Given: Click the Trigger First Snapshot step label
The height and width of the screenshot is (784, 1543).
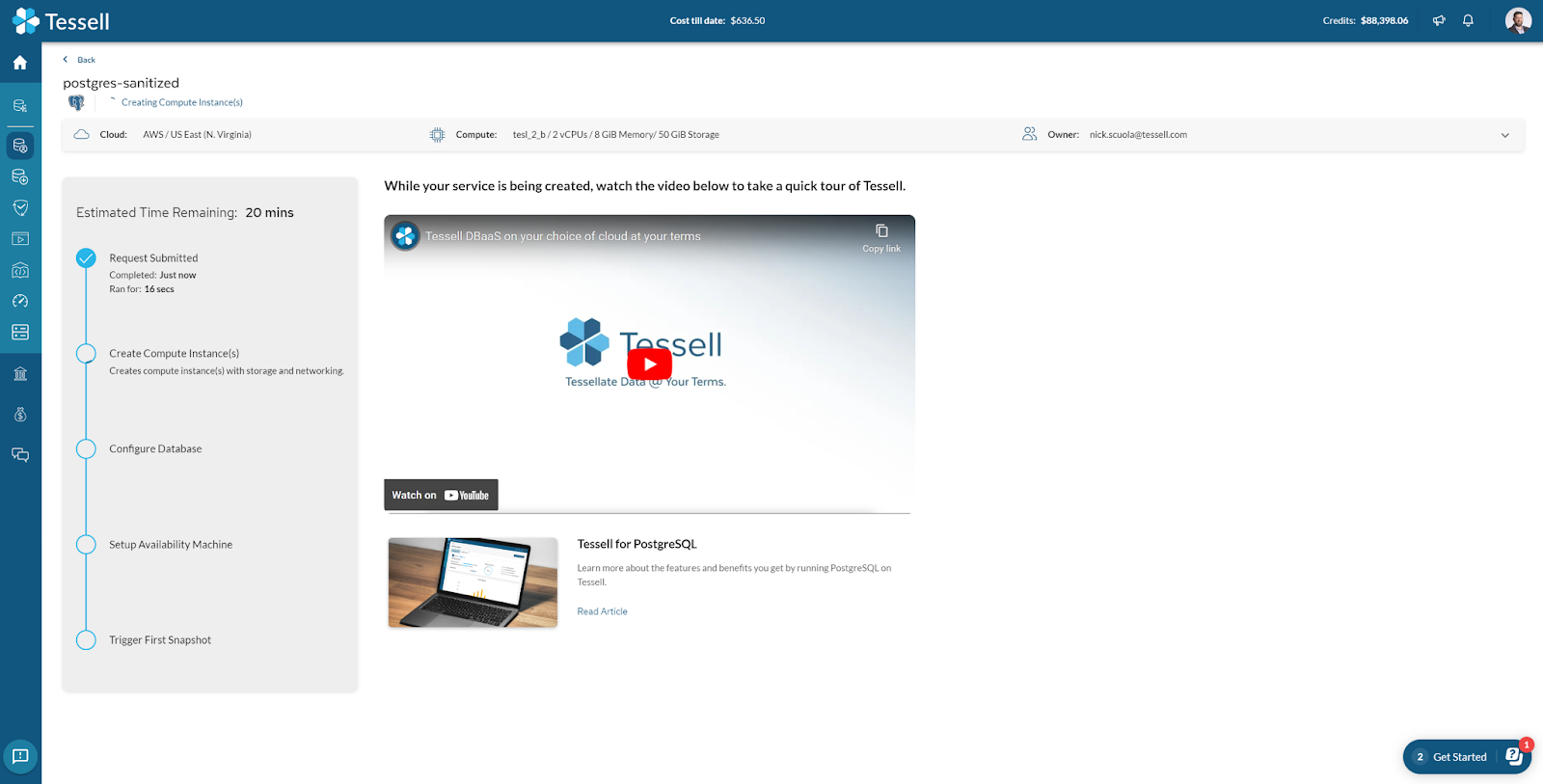Looking at the screenshot, I should 160,640.
